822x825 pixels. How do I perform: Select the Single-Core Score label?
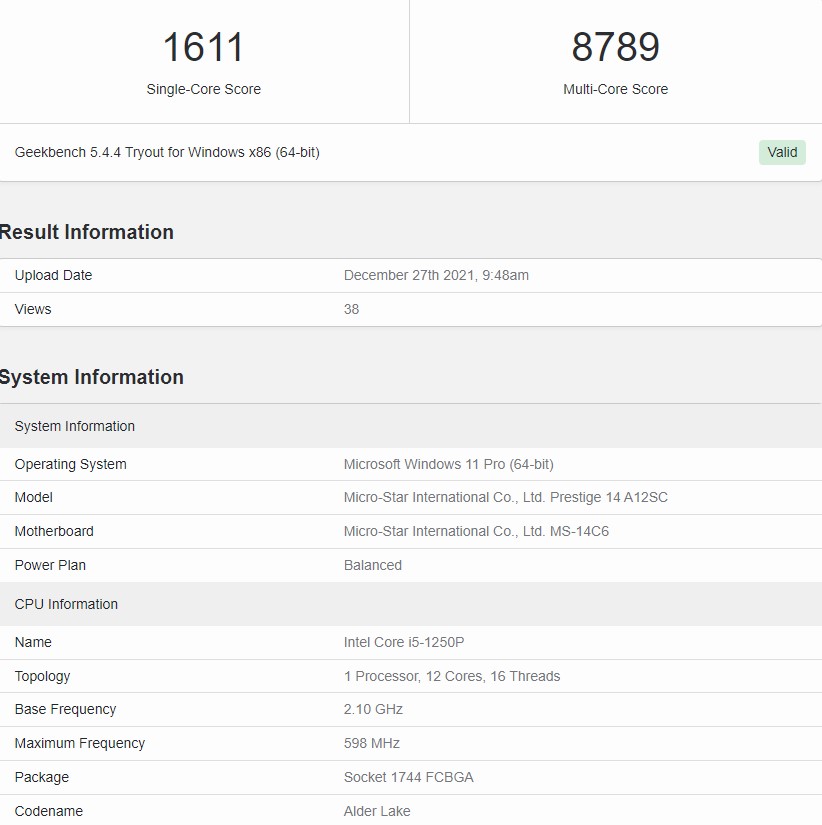coord(203,89)
